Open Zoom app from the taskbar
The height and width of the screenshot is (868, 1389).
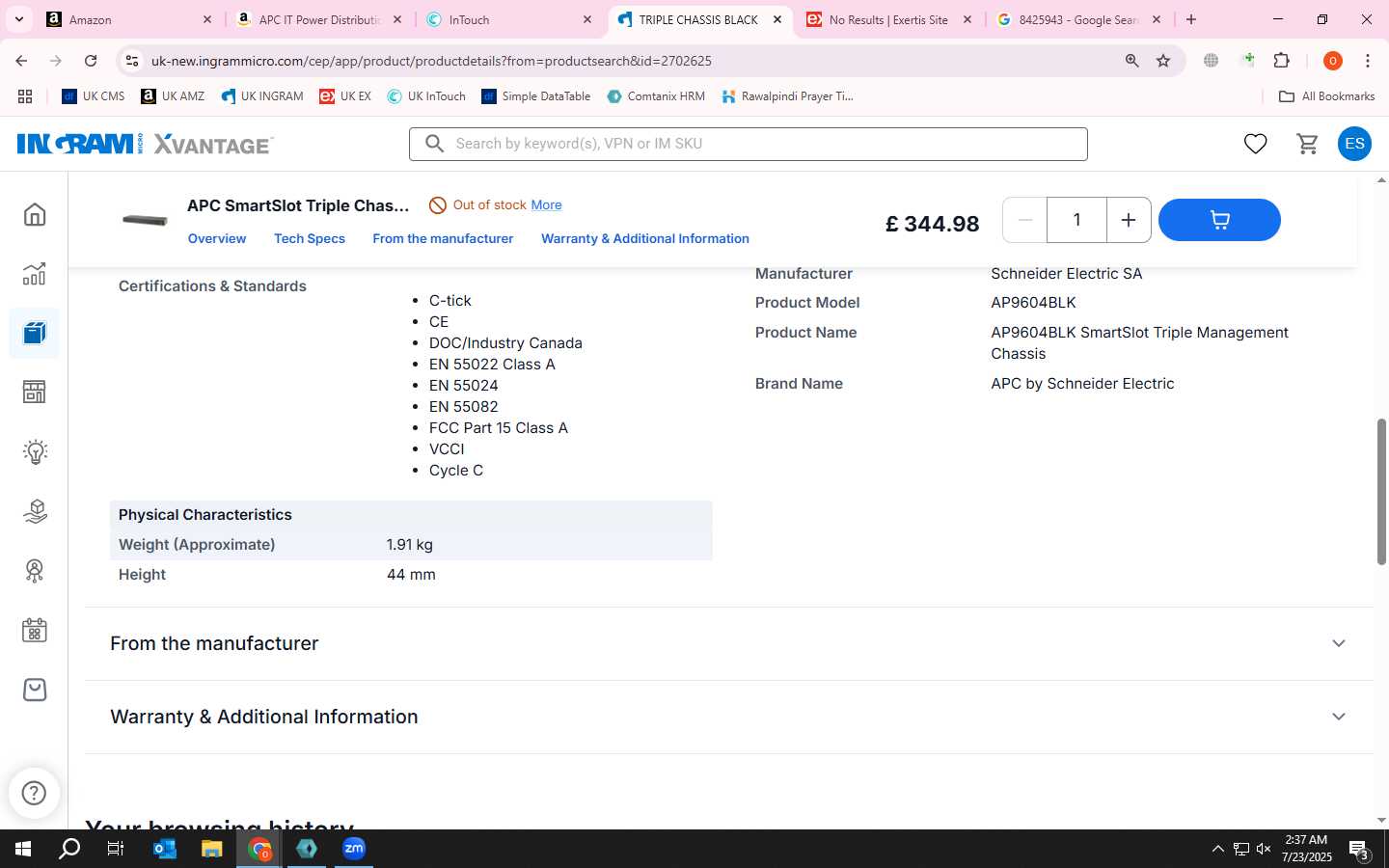(354, 849)
